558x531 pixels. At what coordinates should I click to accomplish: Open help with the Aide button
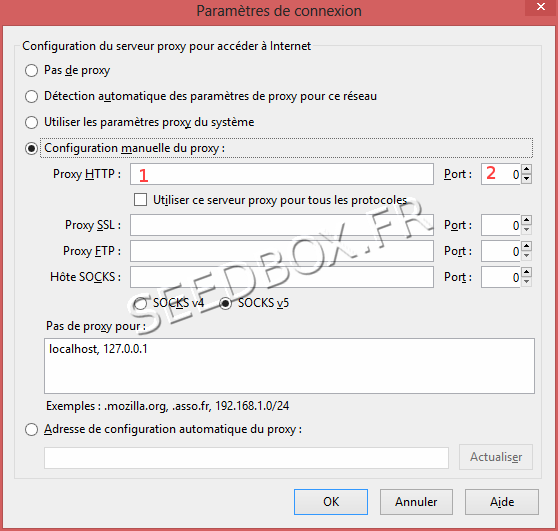point(502,502)
